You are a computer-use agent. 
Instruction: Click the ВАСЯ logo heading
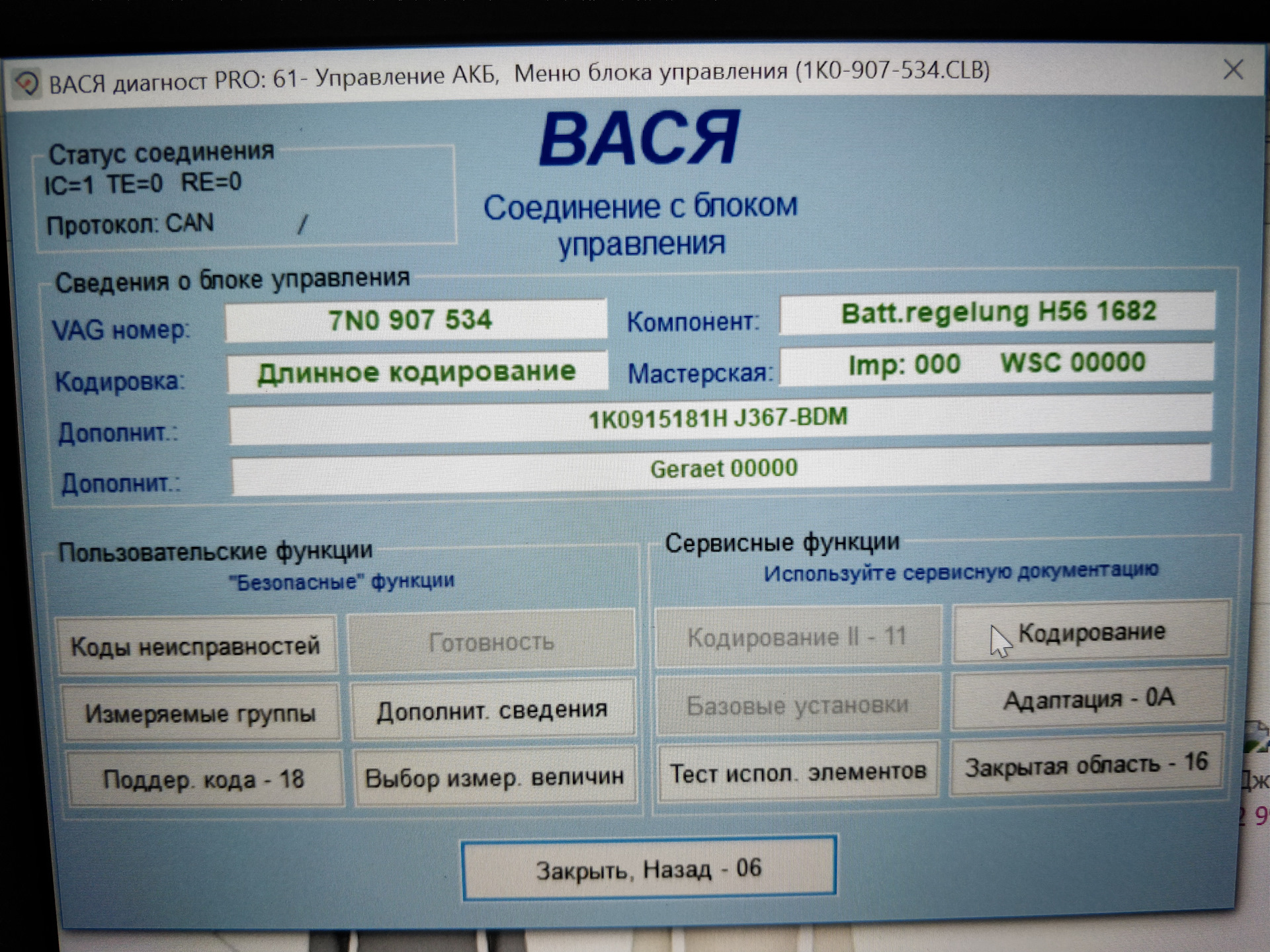click(x=640, y=138)
